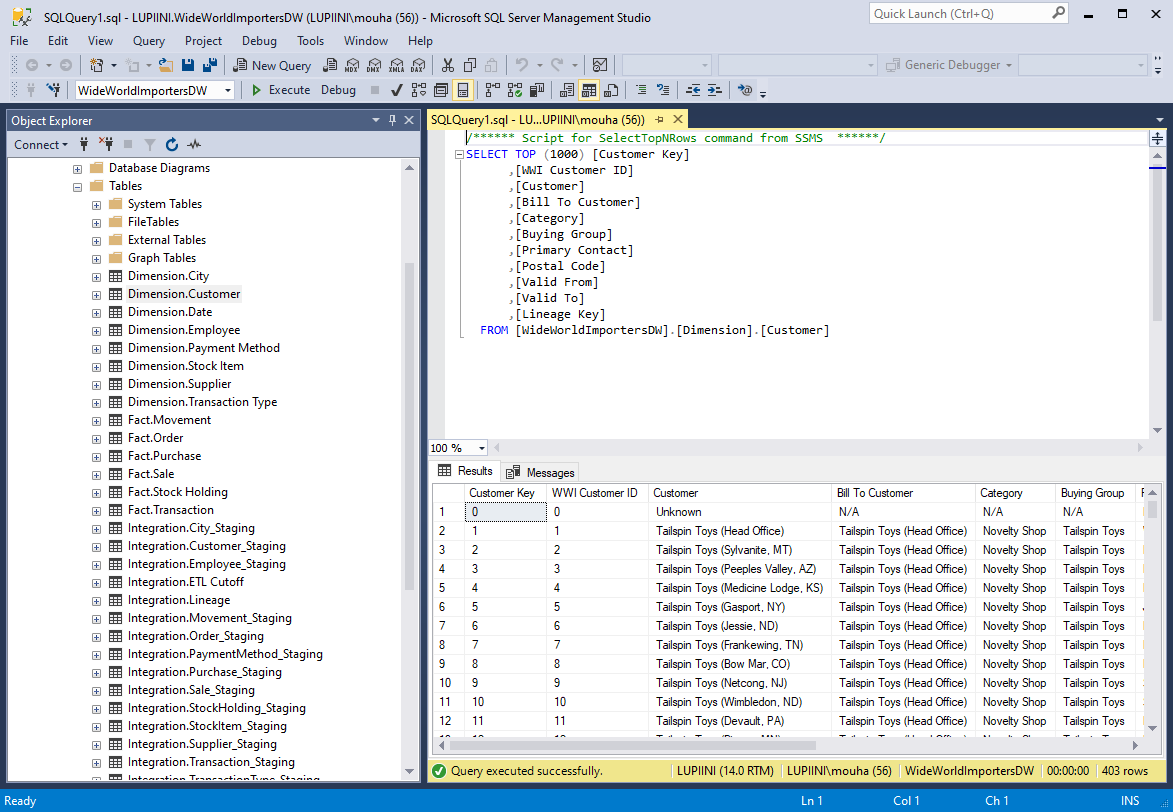The height and width of the screenshot is (812, 1173).
Task: Toggle Include Actual Execution Plan
Action: (492, 91)
